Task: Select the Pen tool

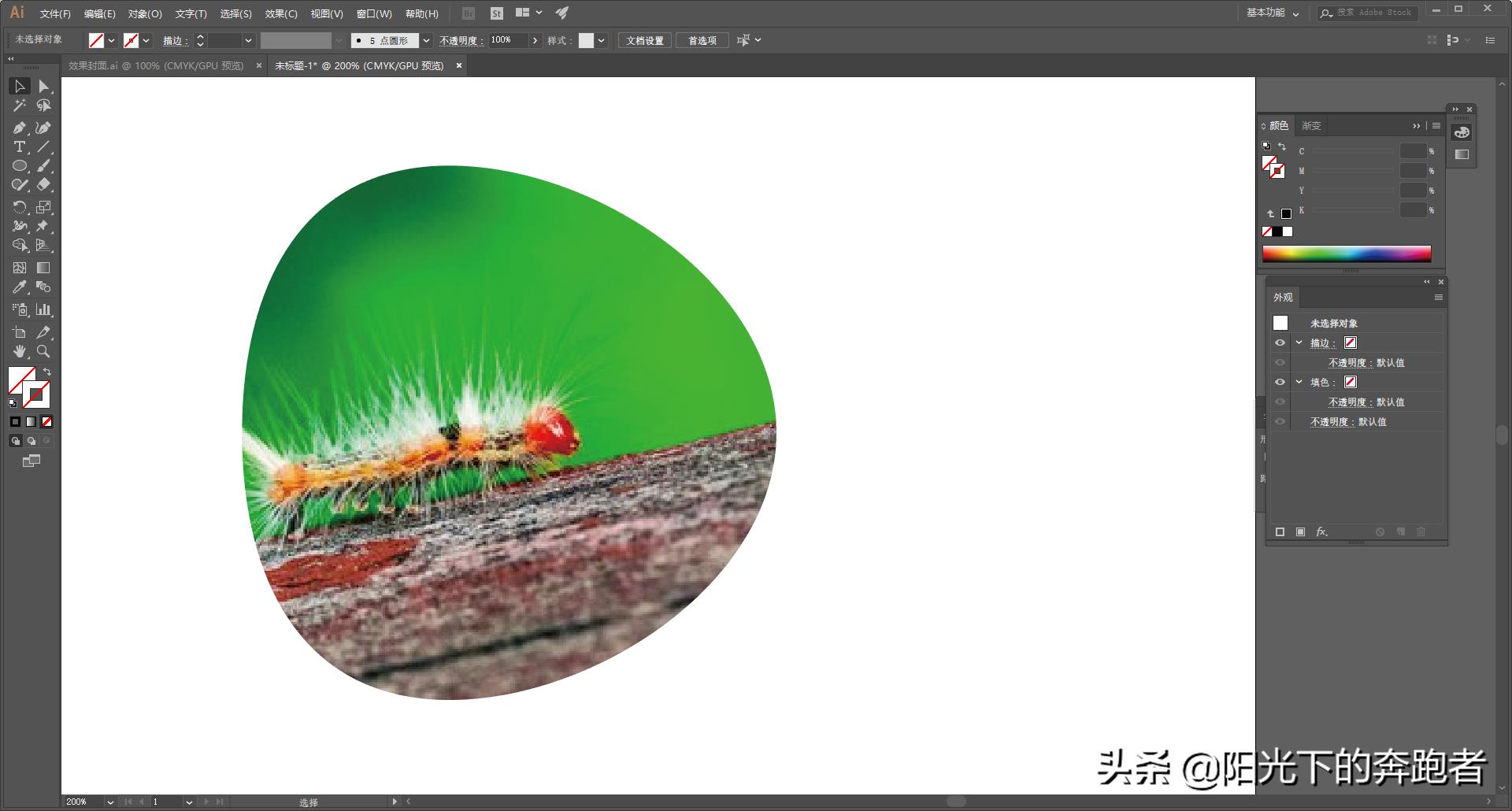Action: (x=20, y=128)
